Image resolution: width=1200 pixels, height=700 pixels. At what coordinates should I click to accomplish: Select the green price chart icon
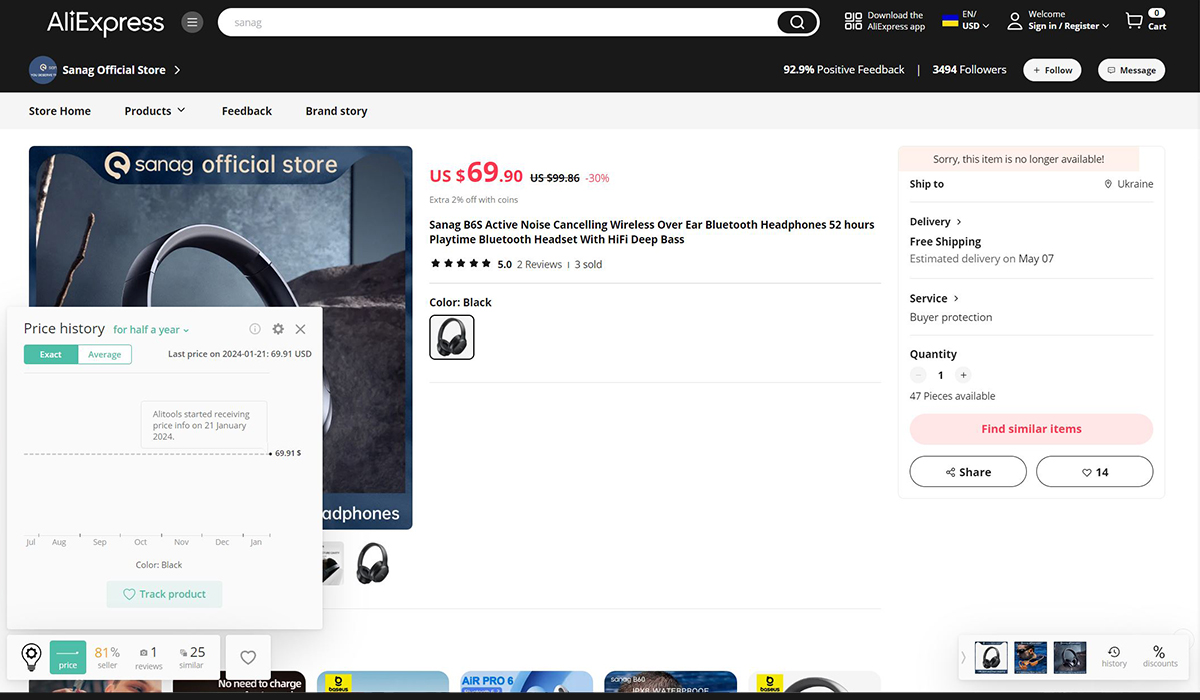click(68, 657)
